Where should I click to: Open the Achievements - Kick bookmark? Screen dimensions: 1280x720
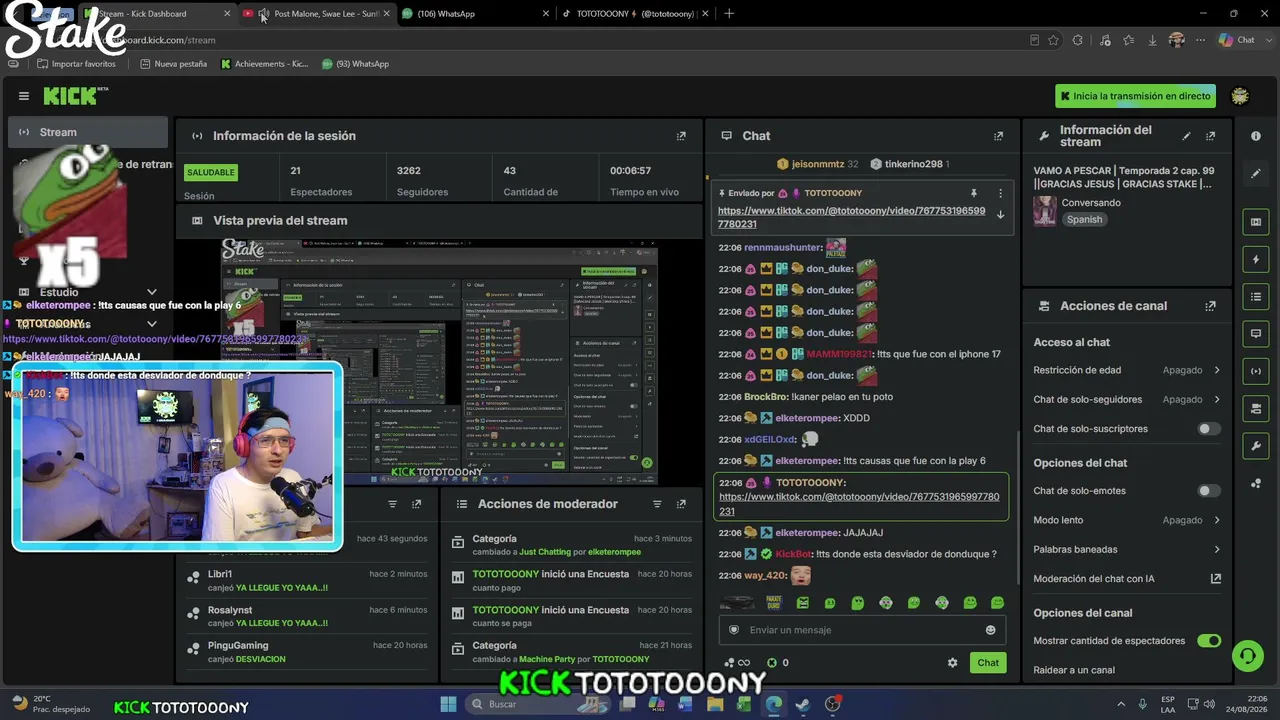tap(264, 64)
